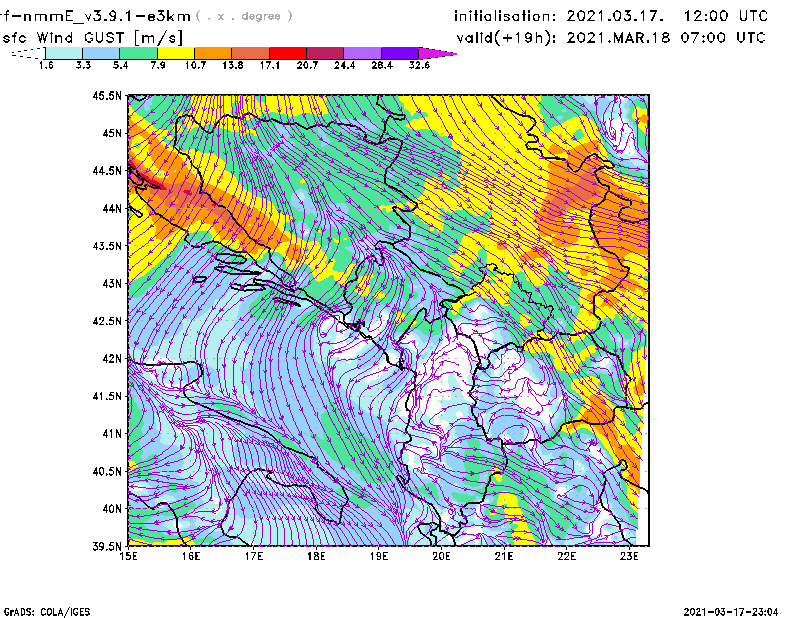Click the light cyan 1.6–3.3 legend swatch
800x618 pixels.
64,53
